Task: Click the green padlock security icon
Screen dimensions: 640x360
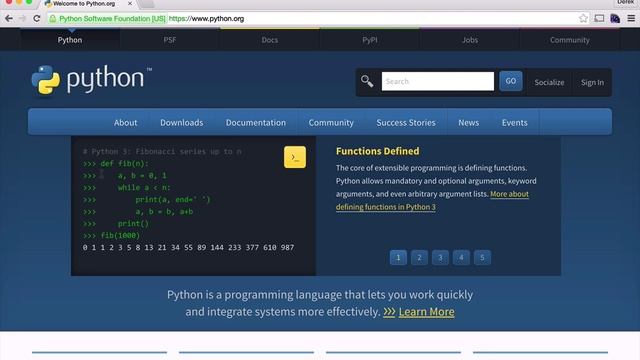Action: coord(53,18)
